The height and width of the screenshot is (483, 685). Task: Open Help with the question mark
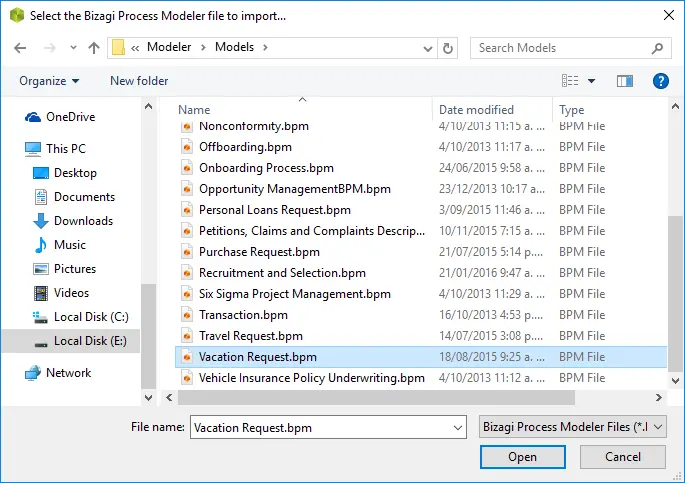coord(661,81)
